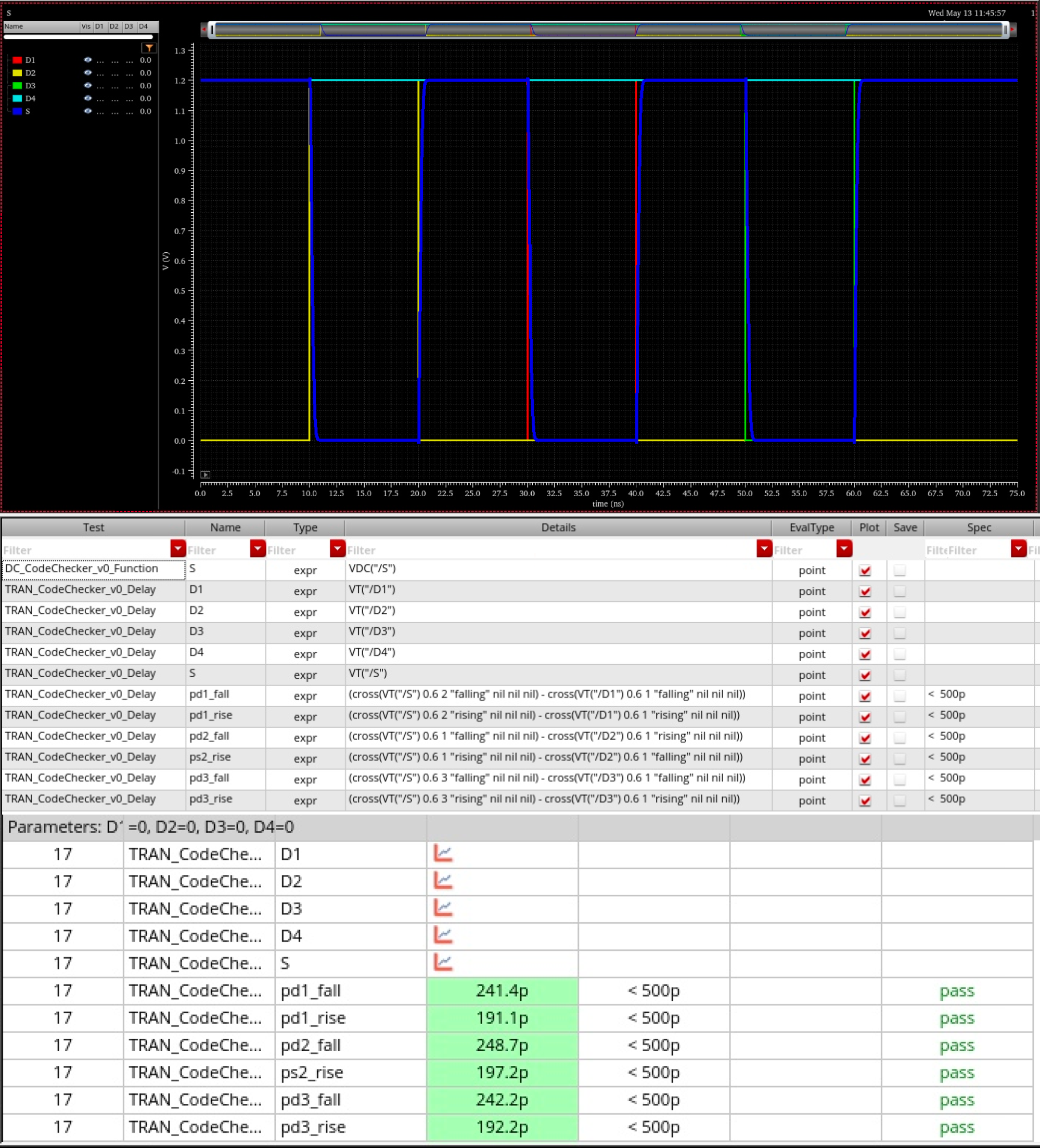Click the small play icon at graph bottom-left
This screenshot has height=1148, width=1040.
point(206,474)
